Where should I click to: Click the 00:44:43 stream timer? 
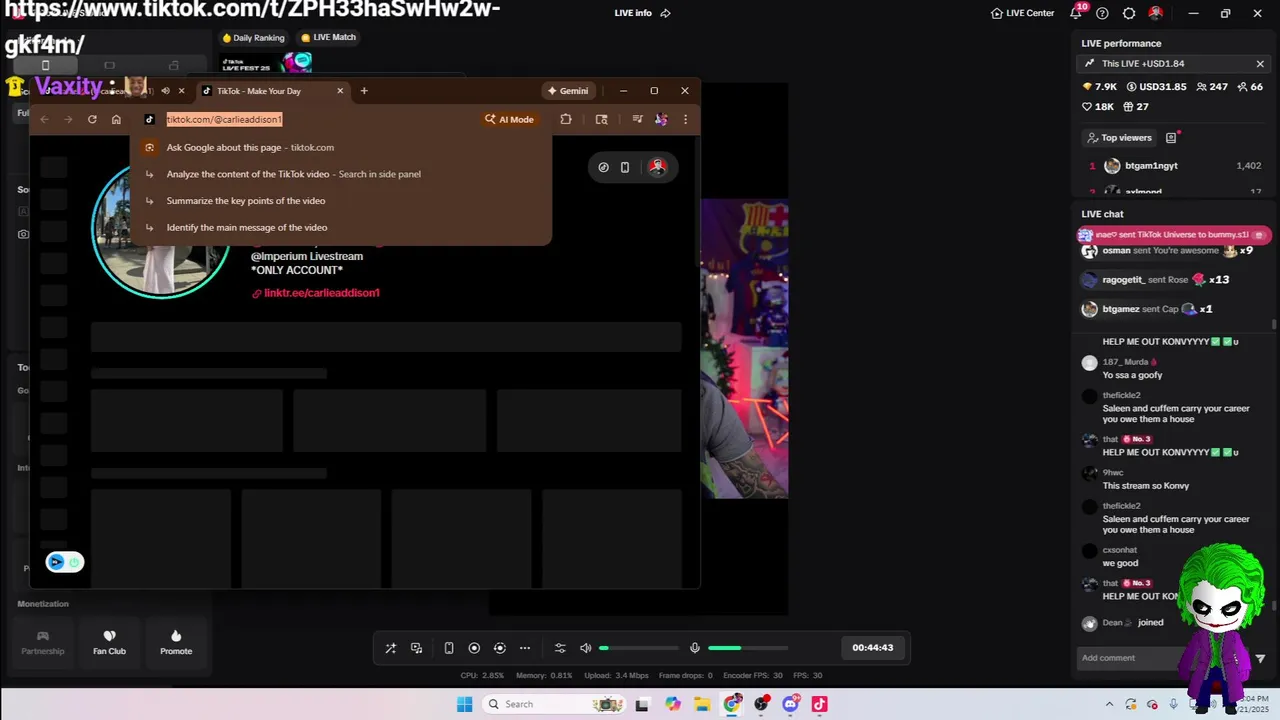pyautogui.click(x=872, y=648)
